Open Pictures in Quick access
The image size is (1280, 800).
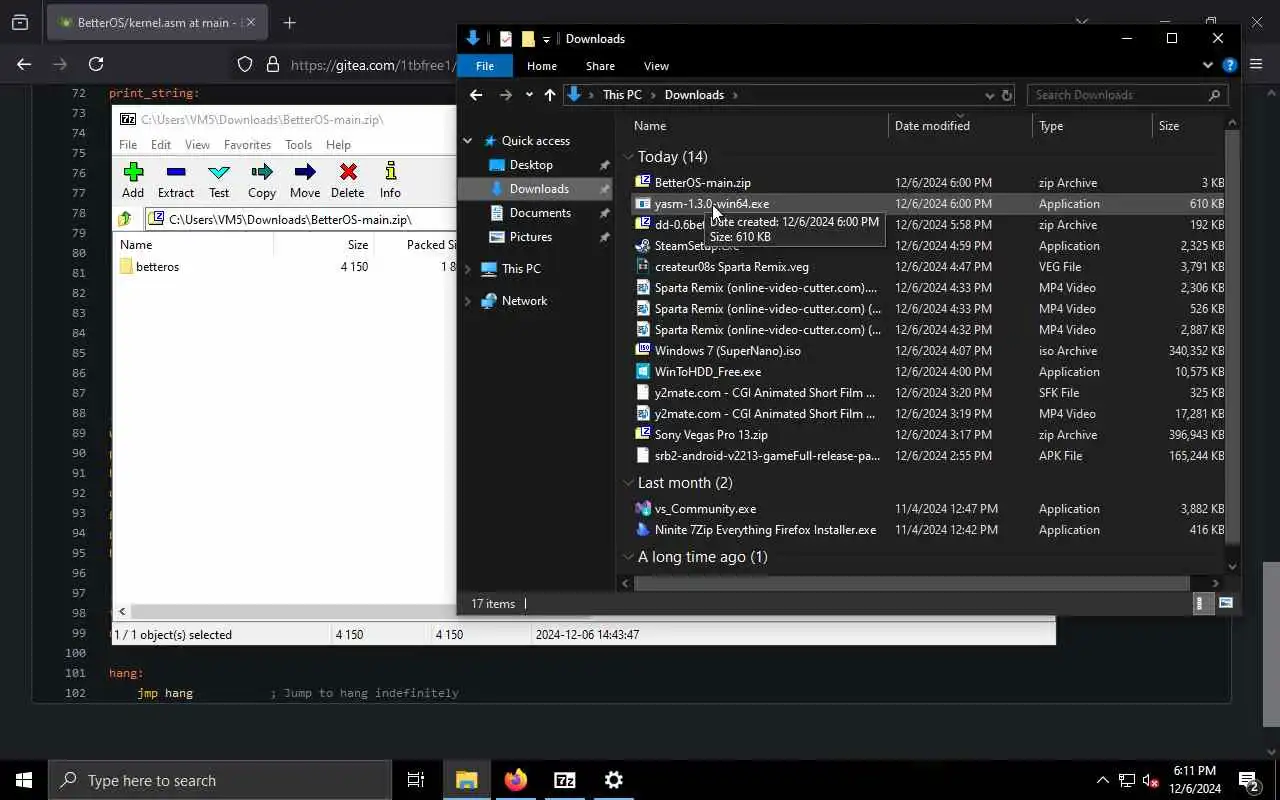[531, 237]
